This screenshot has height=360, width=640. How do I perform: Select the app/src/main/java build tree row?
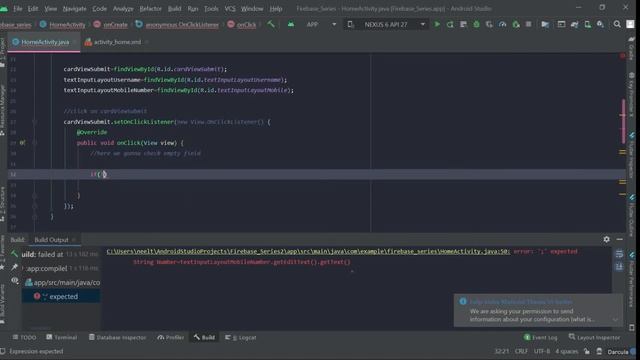pos(61,282)
